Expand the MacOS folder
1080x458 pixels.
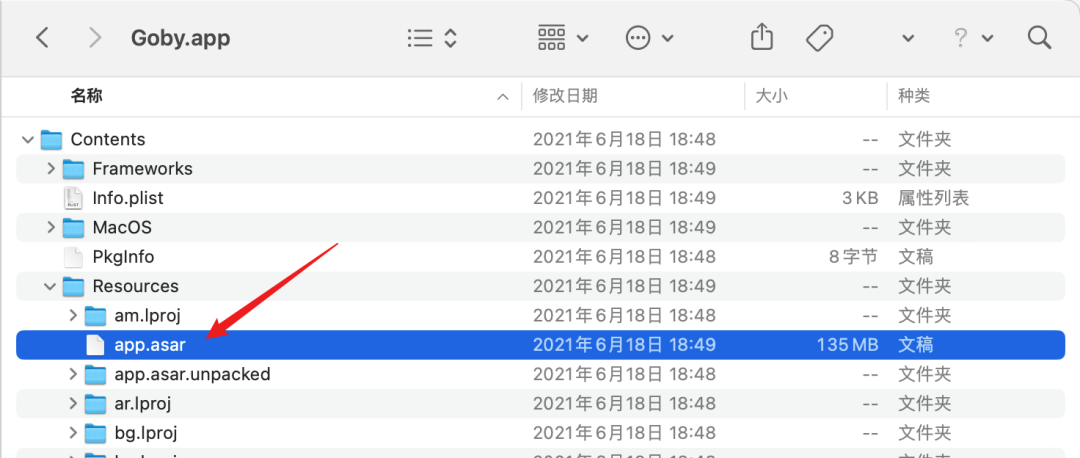(x=50, y=227)
